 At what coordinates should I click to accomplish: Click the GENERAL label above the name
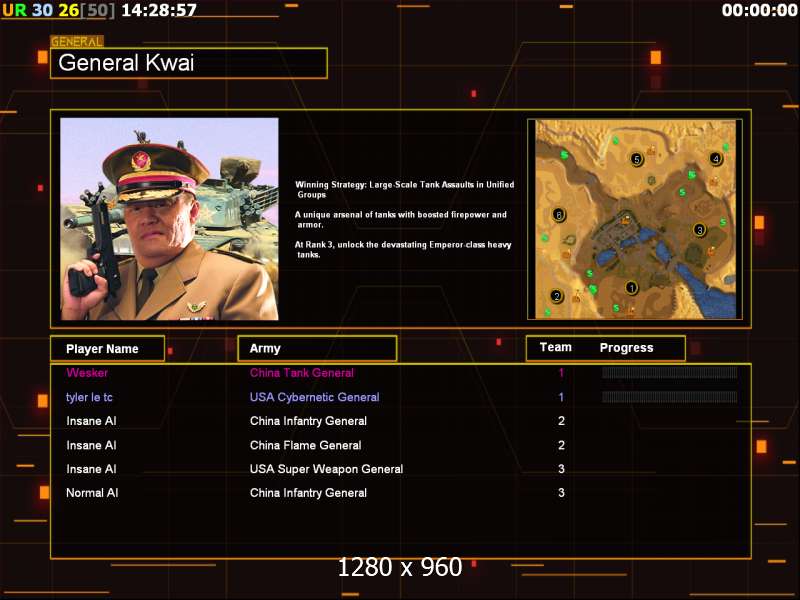coord(77,41)
